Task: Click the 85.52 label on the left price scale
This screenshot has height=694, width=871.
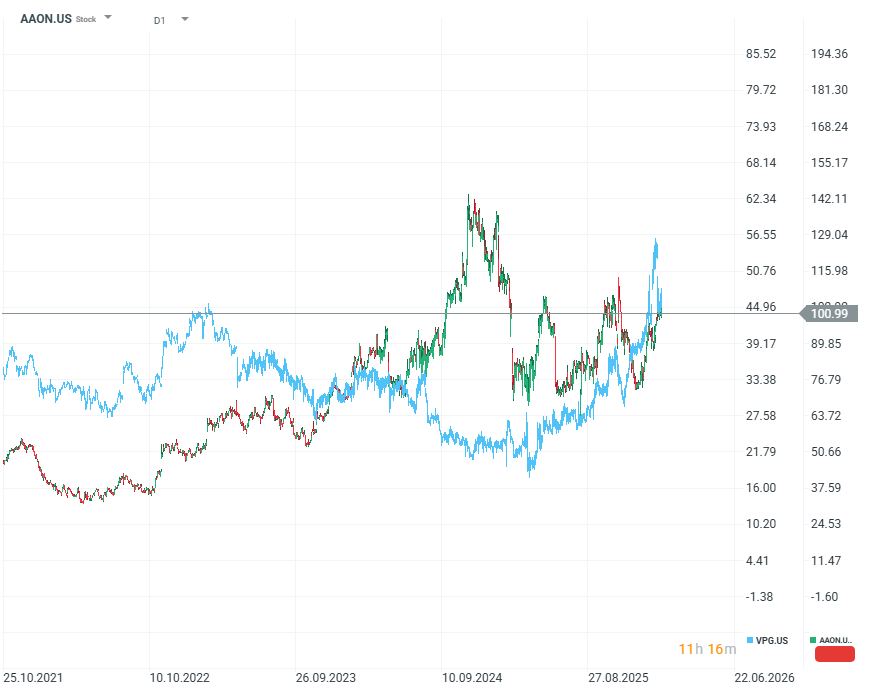Action: pos(762,54)
